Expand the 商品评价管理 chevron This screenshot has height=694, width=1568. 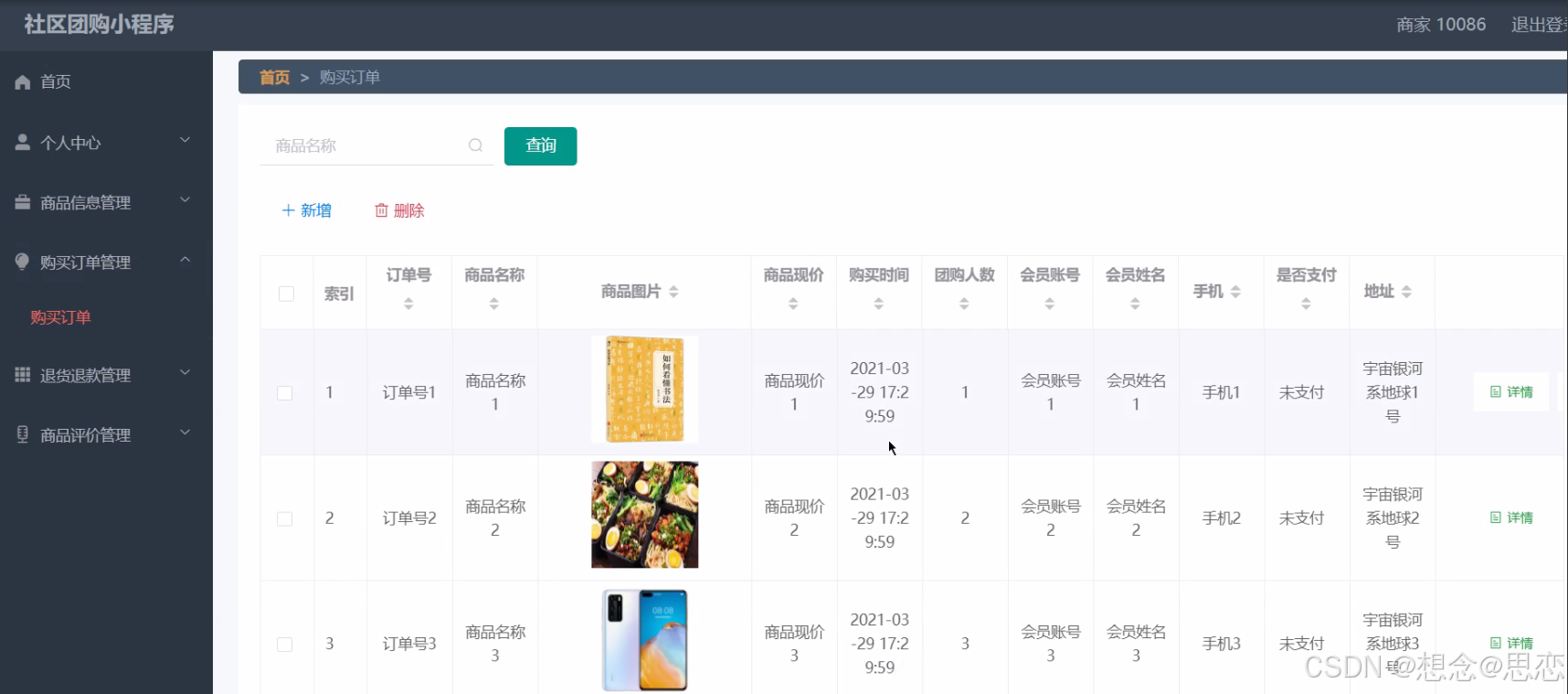click(x=185, y=432)
